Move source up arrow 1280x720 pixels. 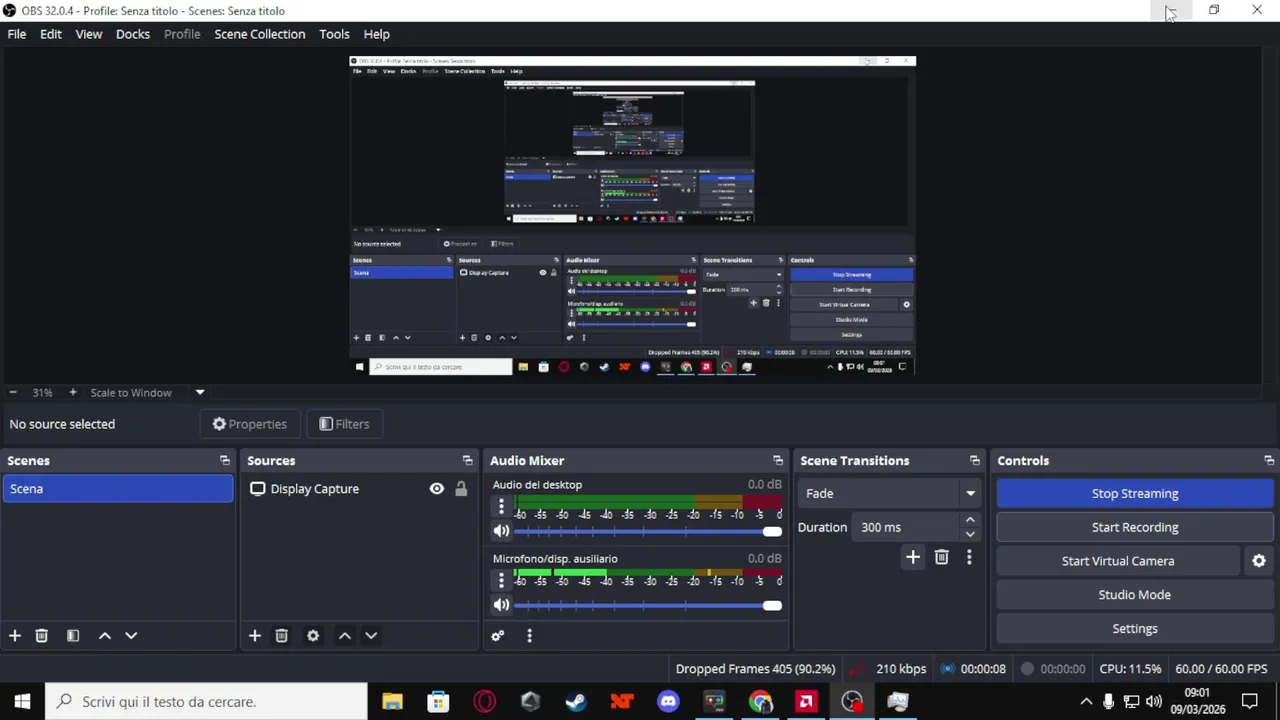coord(345,635)
